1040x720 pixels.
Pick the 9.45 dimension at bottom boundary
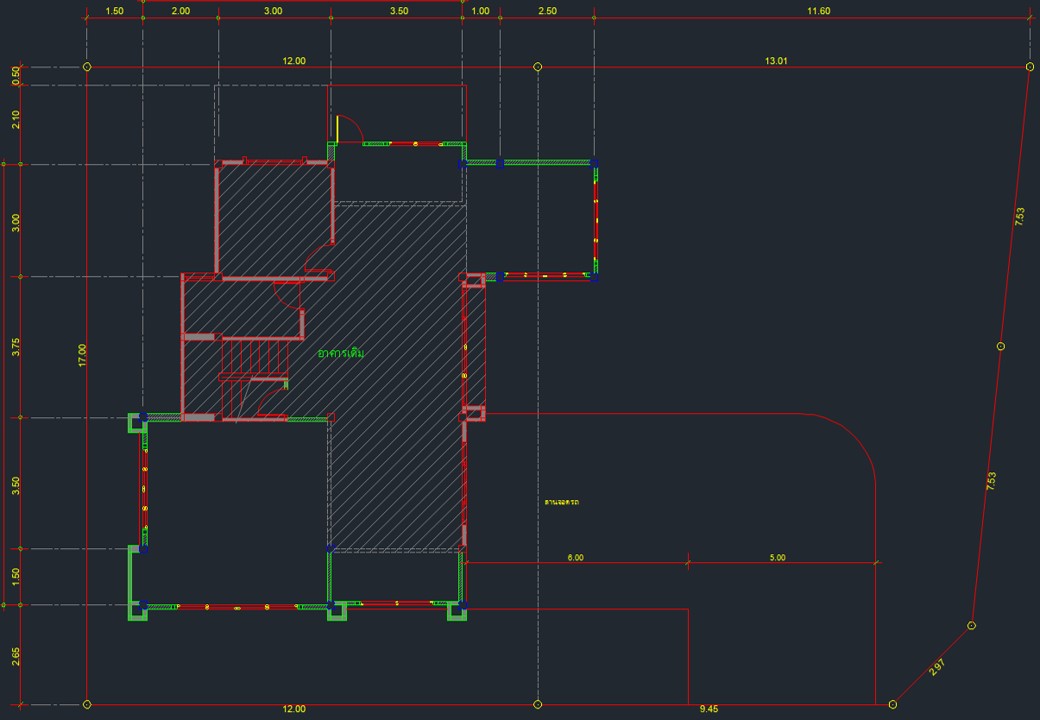point(708,709)
